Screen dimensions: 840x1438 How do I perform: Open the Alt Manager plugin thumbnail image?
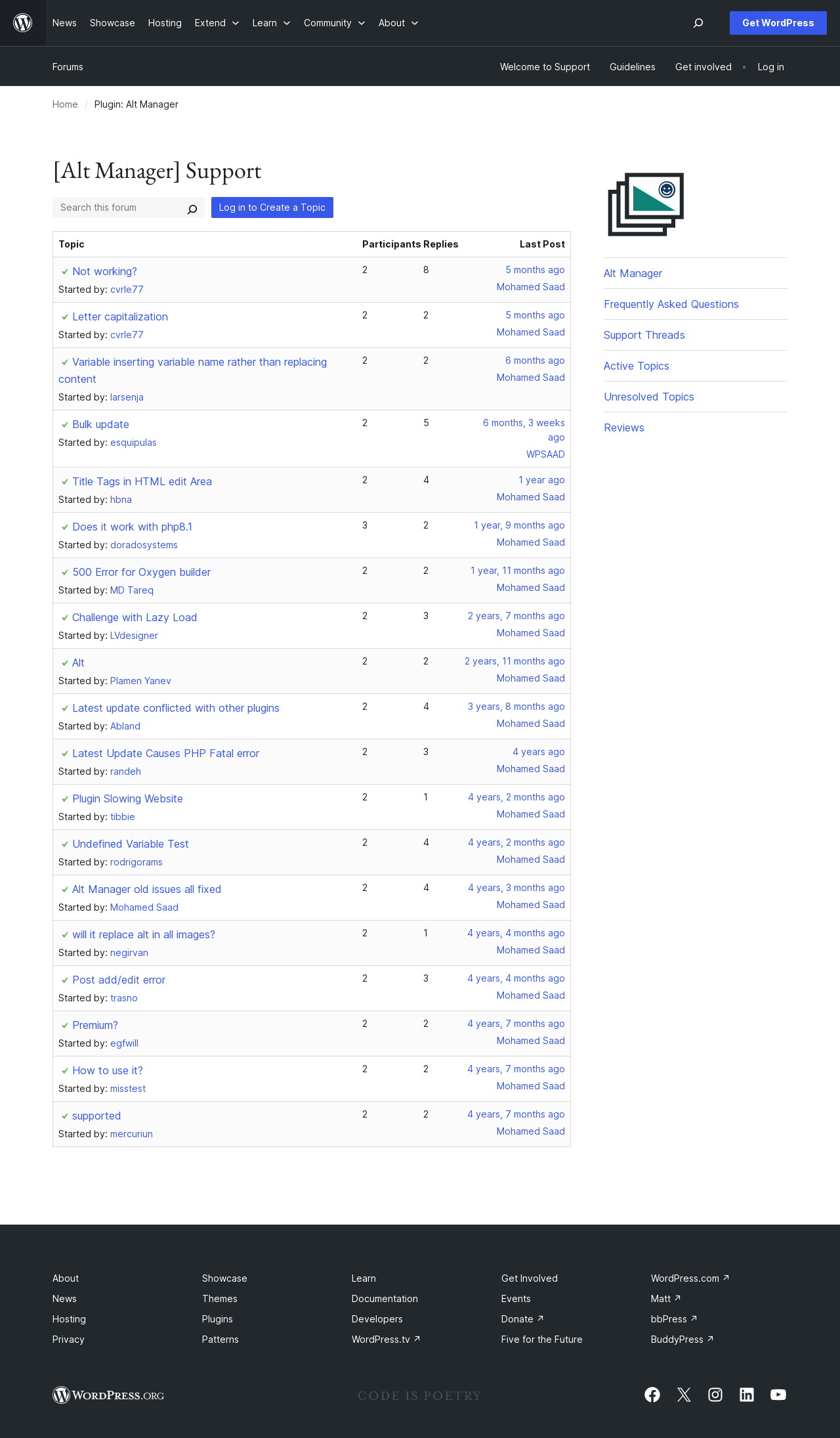646,204
